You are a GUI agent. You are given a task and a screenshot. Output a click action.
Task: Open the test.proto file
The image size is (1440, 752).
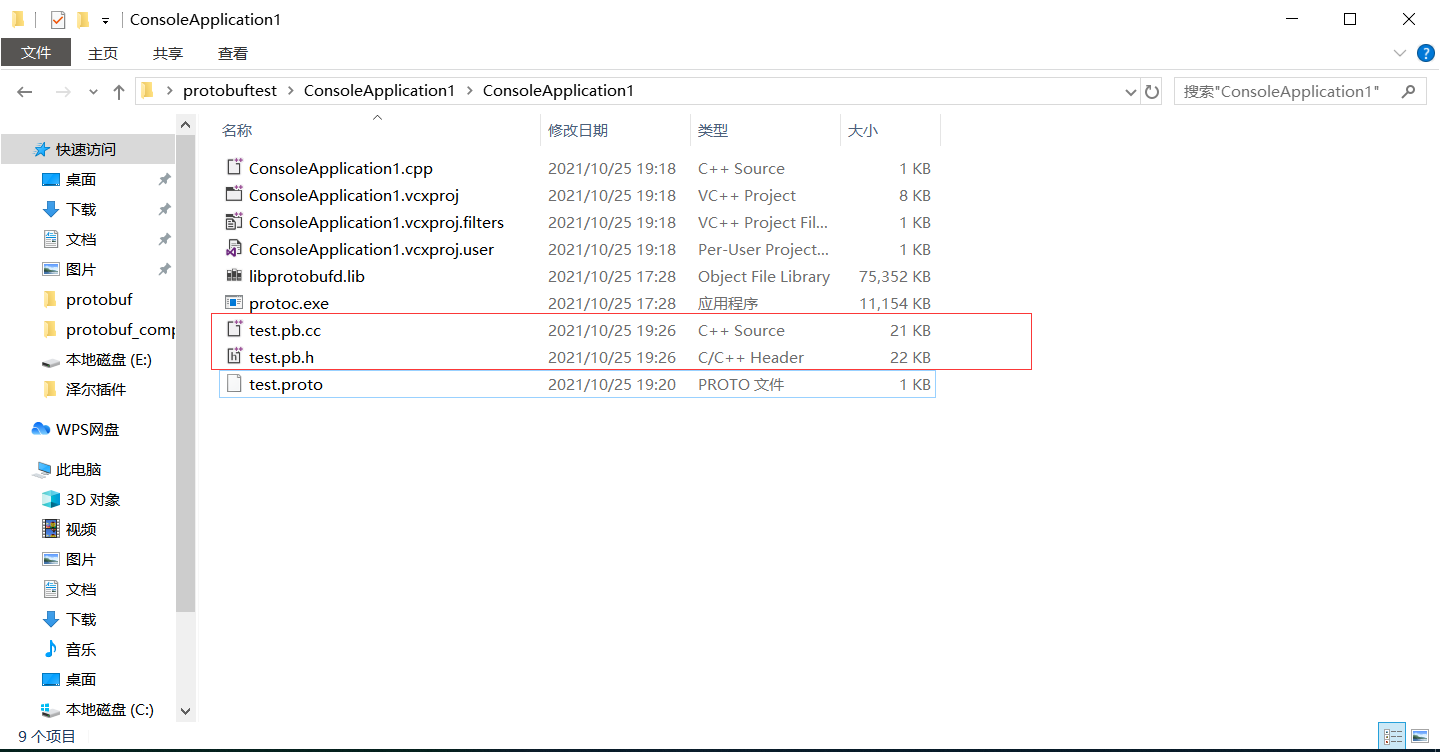(285, 384)
